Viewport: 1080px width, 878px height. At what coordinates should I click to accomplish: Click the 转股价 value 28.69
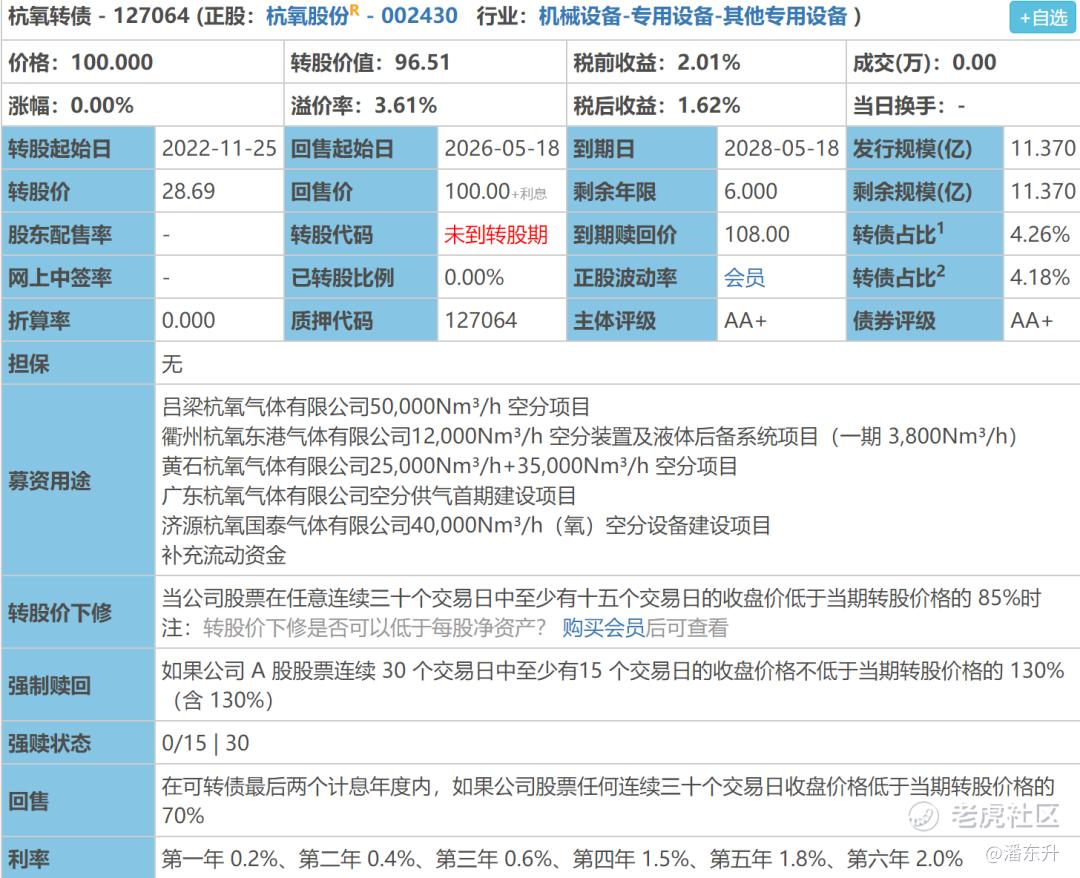(x=188, y=191)
